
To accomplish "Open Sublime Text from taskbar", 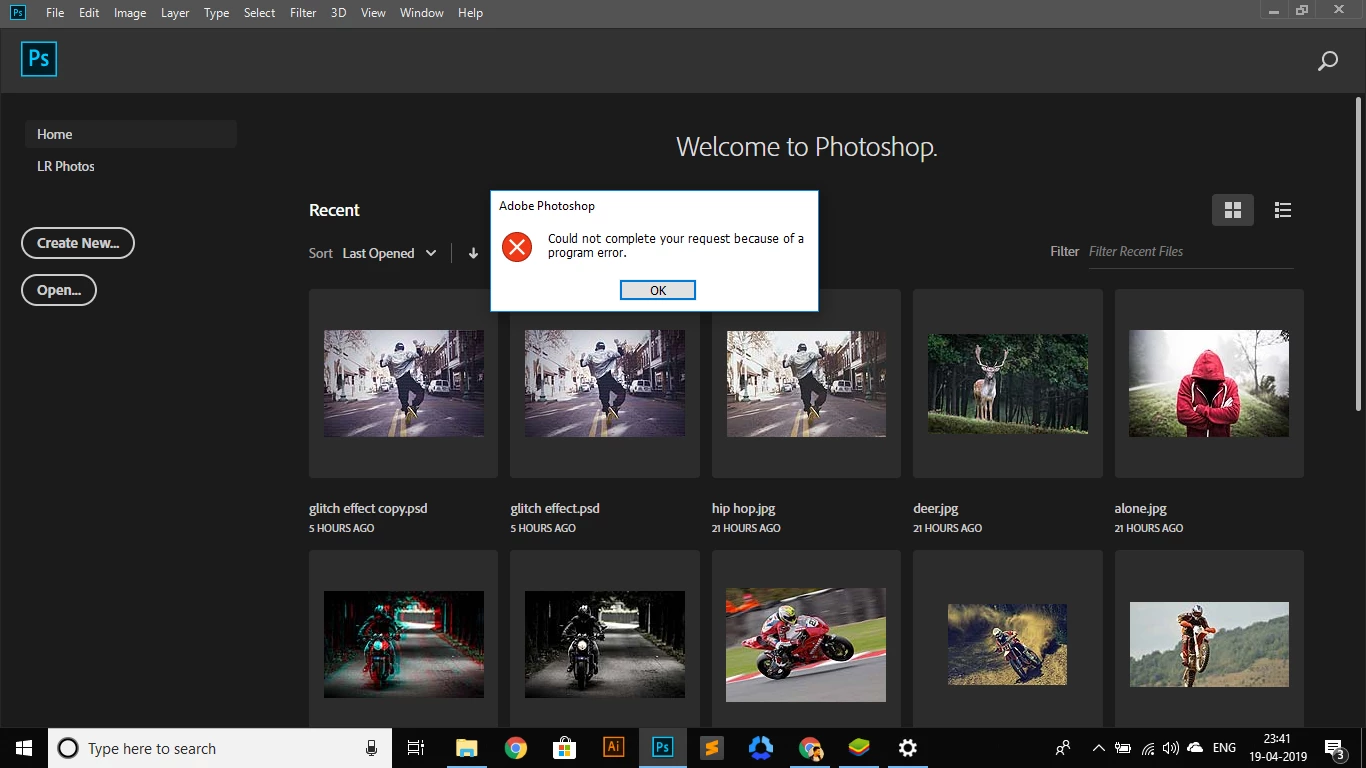I will [x=711, y=748].
